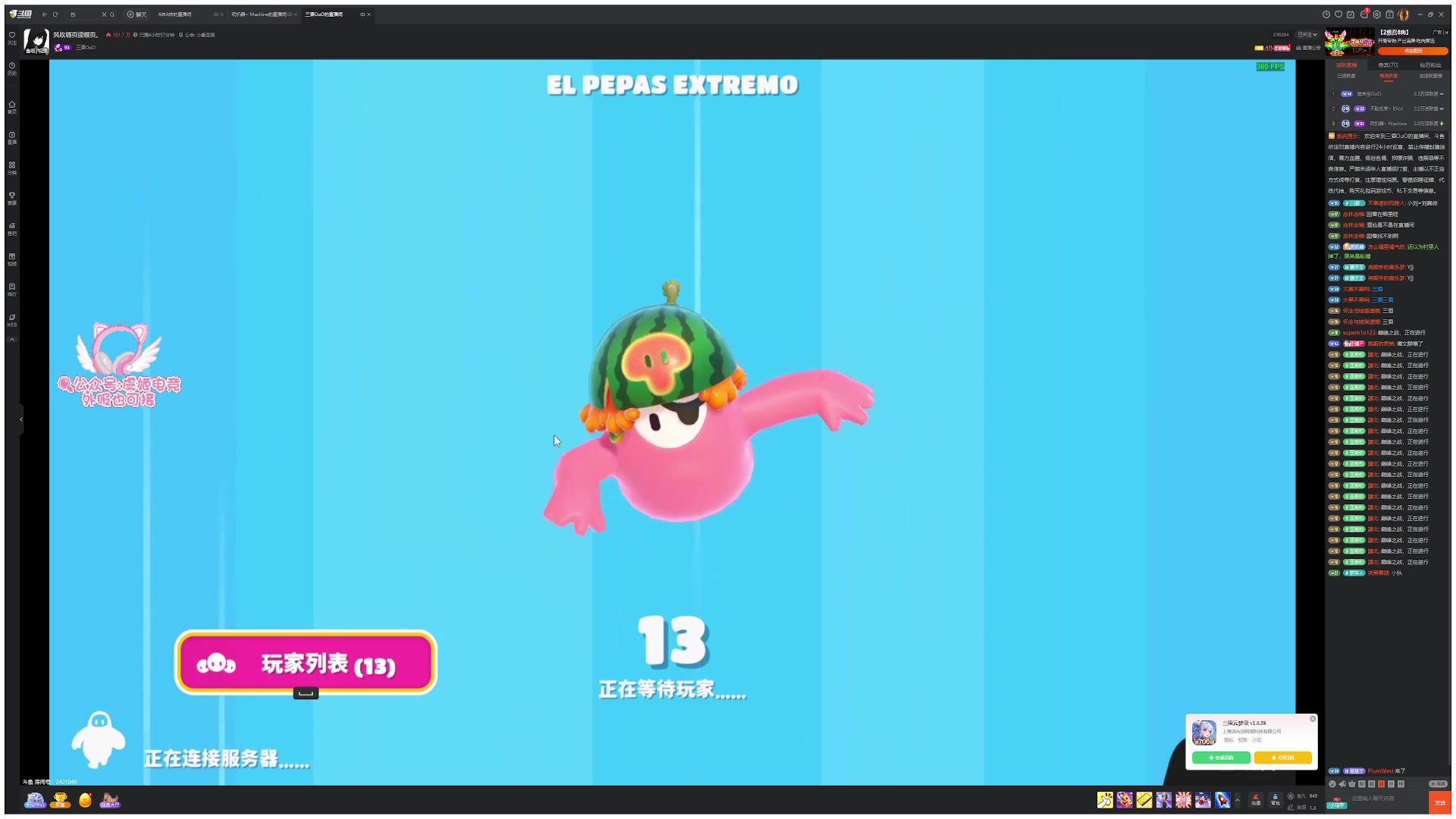Click the superk1o123 username in chat

(x=1359, y=333)
